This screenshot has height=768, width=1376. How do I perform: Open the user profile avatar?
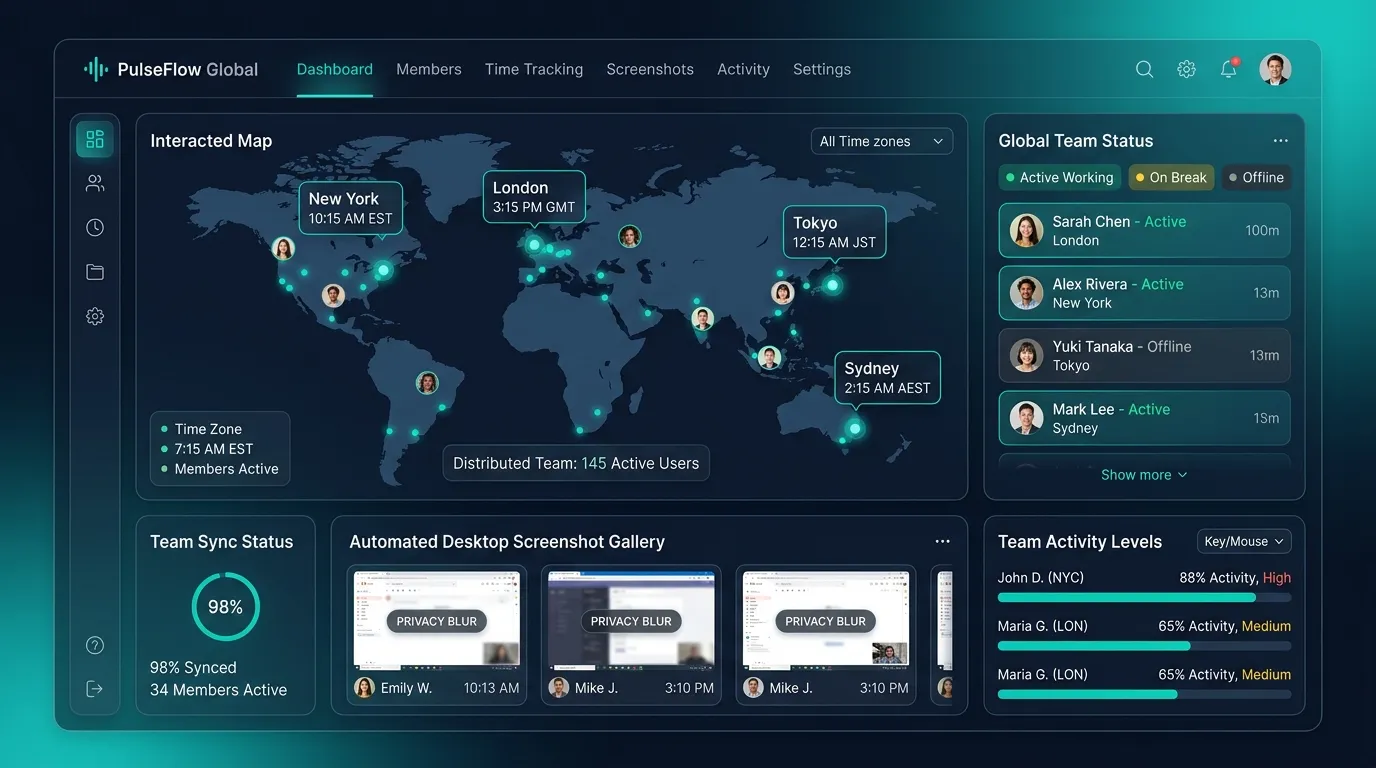[x=1275, y=69]
